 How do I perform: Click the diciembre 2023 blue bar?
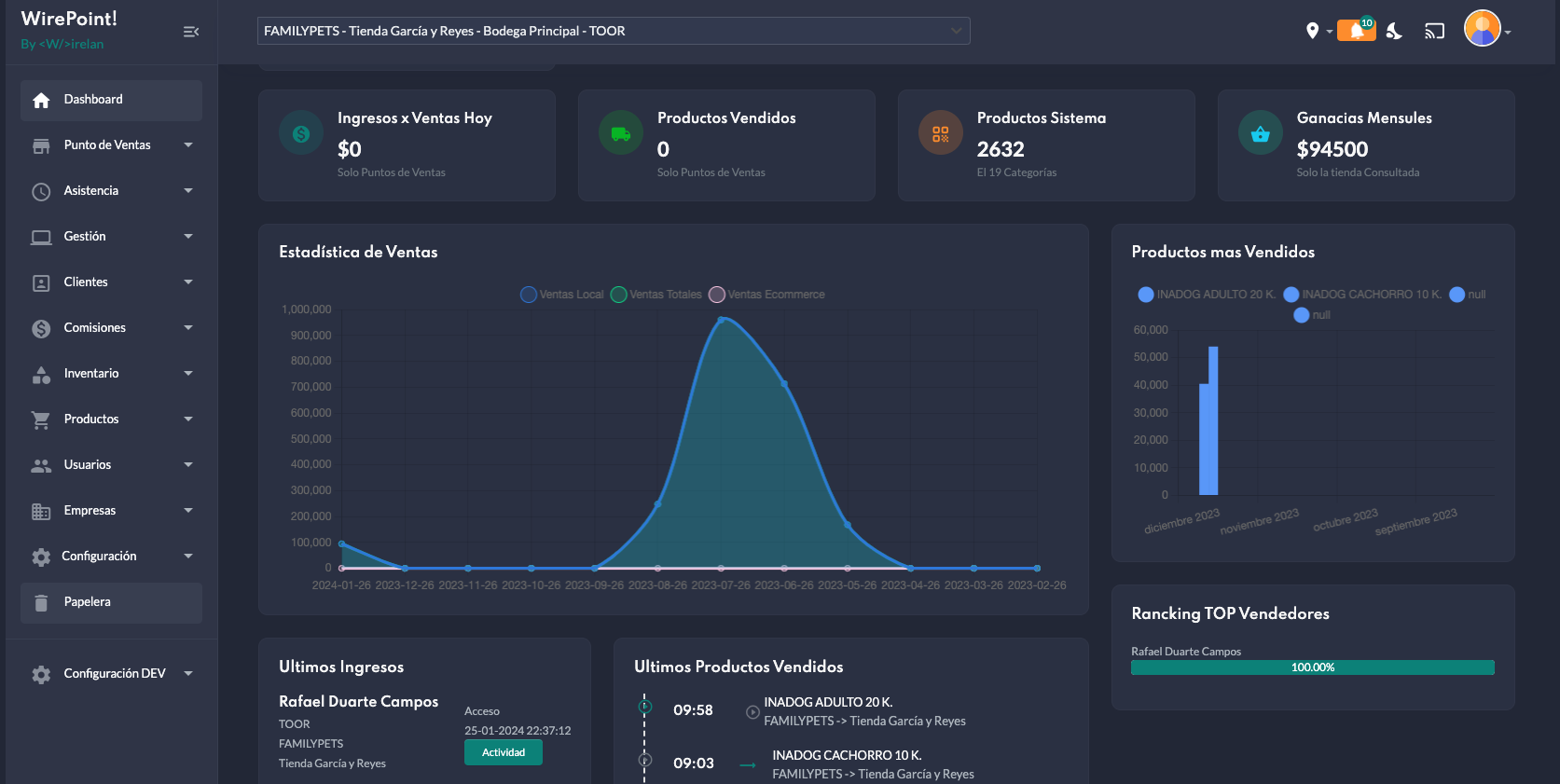click(x=1208, y=420)
